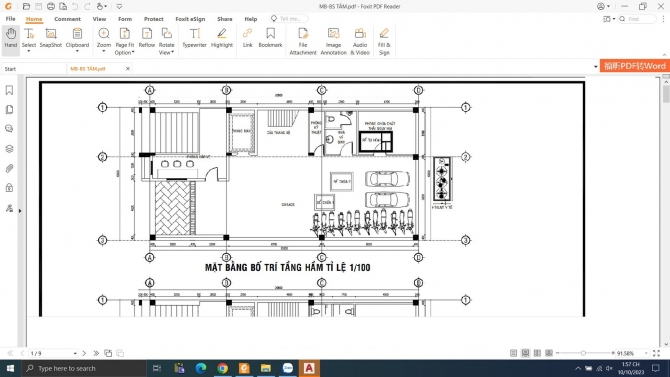Image resolution: width=670 pixels, height=377 pixels.
Task: Insert a Link
Action: 247,38
